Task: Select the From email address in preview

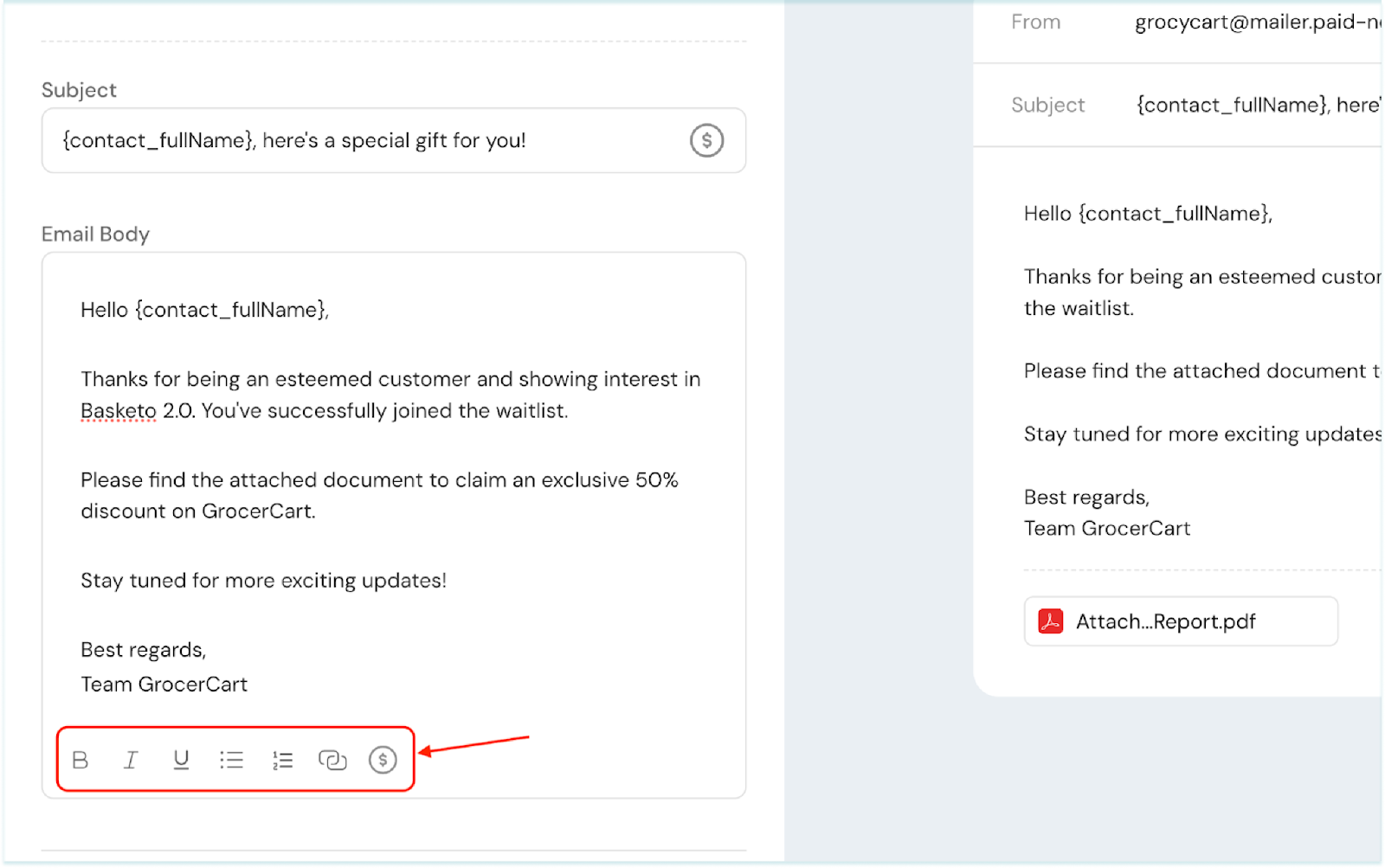Action: pyautogui.click(x=1258, y=23)
